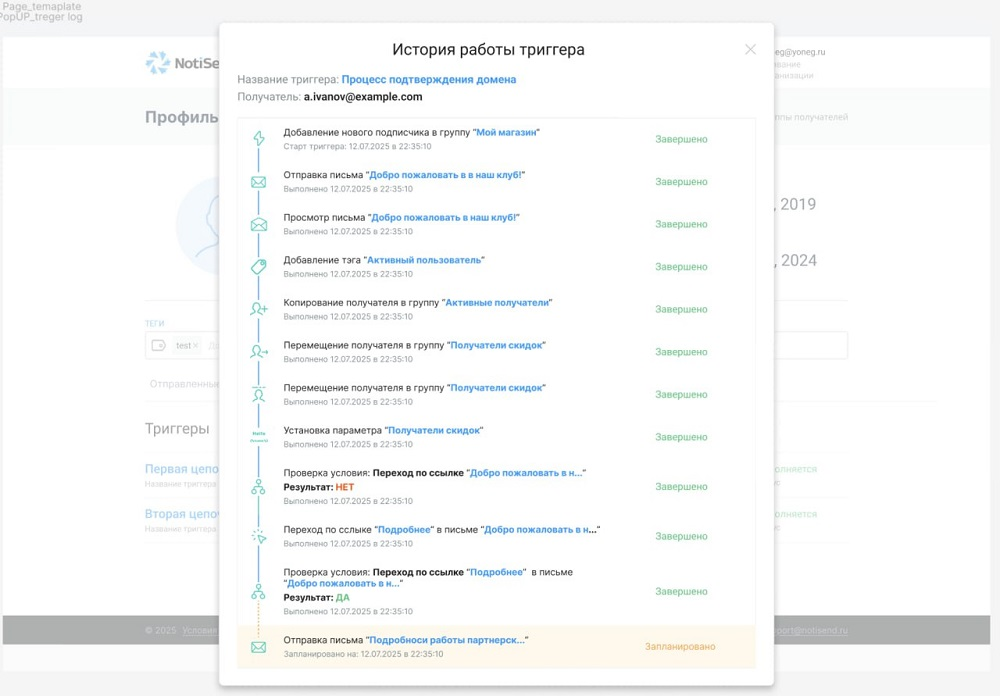Screen dimensions: 1000x696
Task: Click the branch icon beside Результат: НЕТ
Action: point(258,487)
